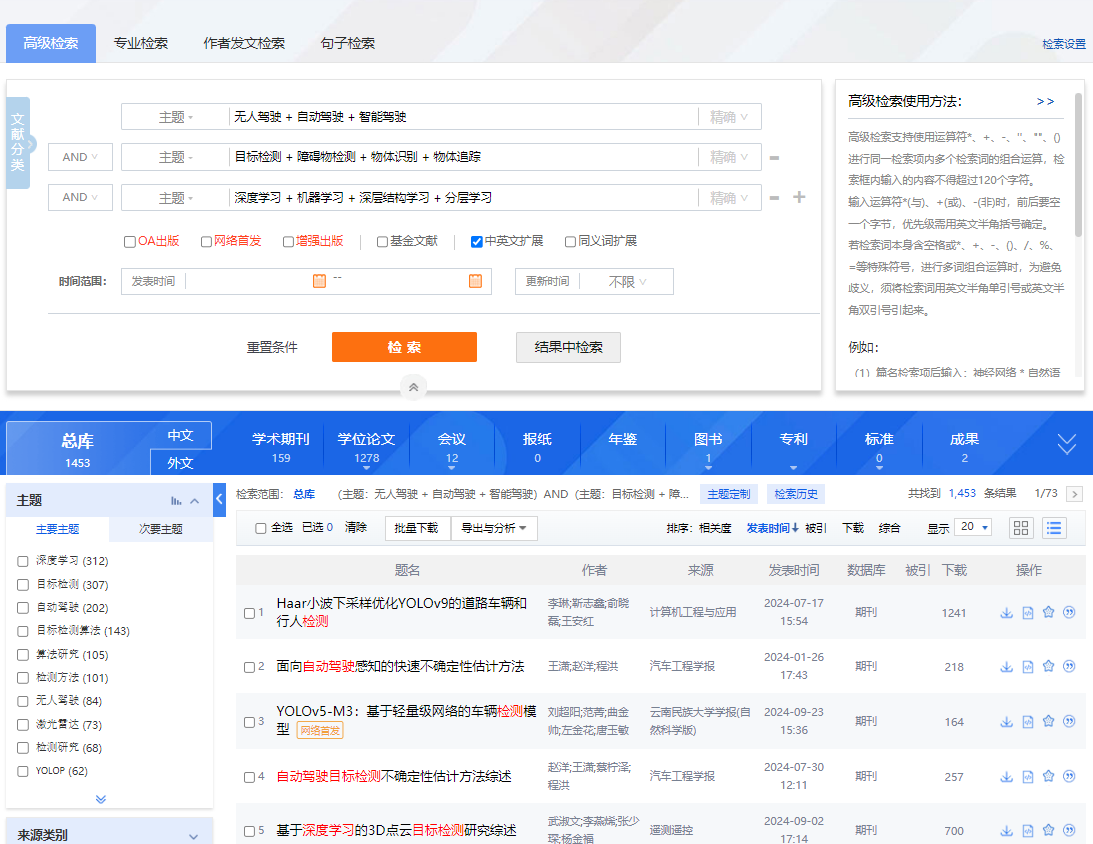1093x844 pixels.
Task: Show the 主题 chart visualization icon
Action: tap(176, 501)
